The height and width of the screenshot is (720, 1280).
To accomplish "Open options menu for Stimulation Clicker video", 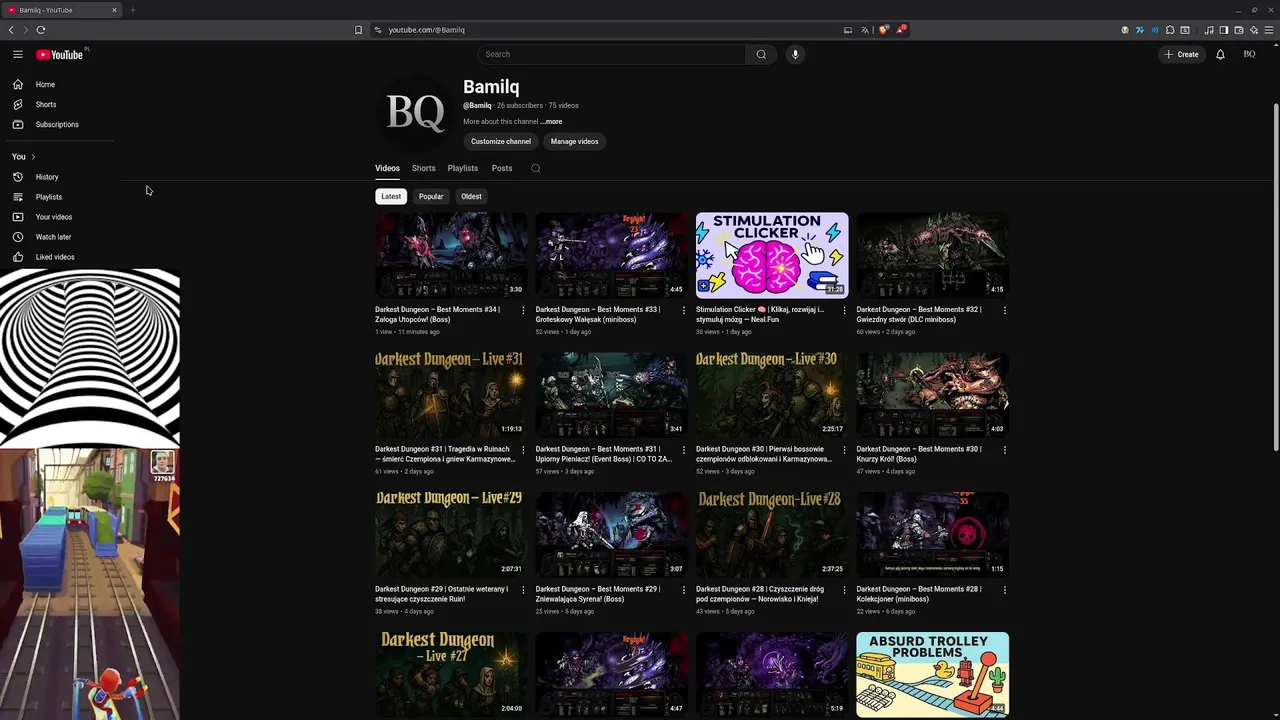I will [x=844, y=310].
